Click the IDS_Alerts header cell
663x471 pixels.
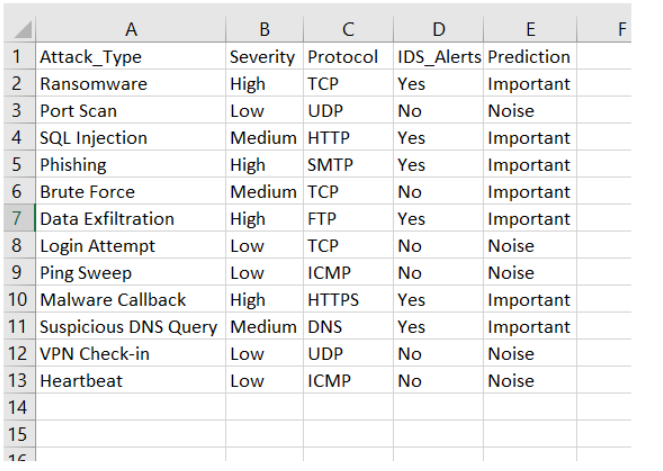(x=438, y=56)
